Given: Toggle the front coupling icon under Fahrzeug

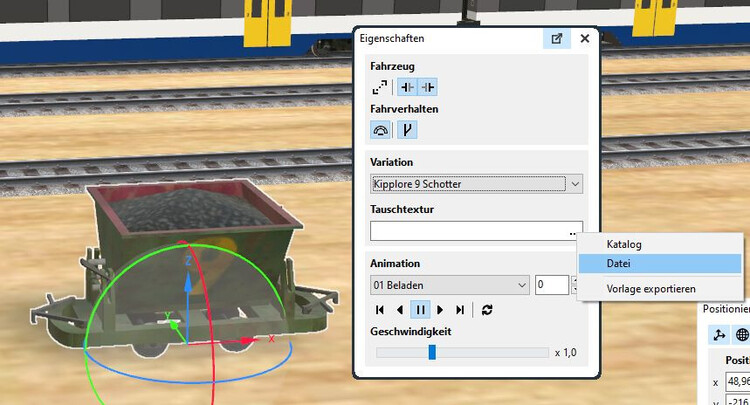Looking at the screenshot, I should [x=408, y=88].
